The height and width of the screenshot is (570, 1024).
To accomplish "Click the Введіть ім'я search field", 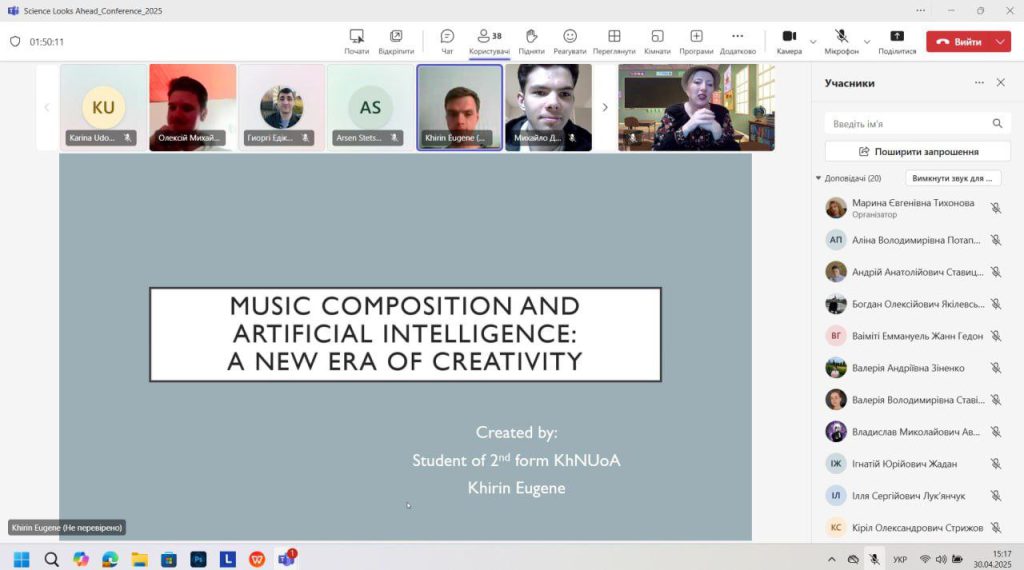I will coord(907,124).
